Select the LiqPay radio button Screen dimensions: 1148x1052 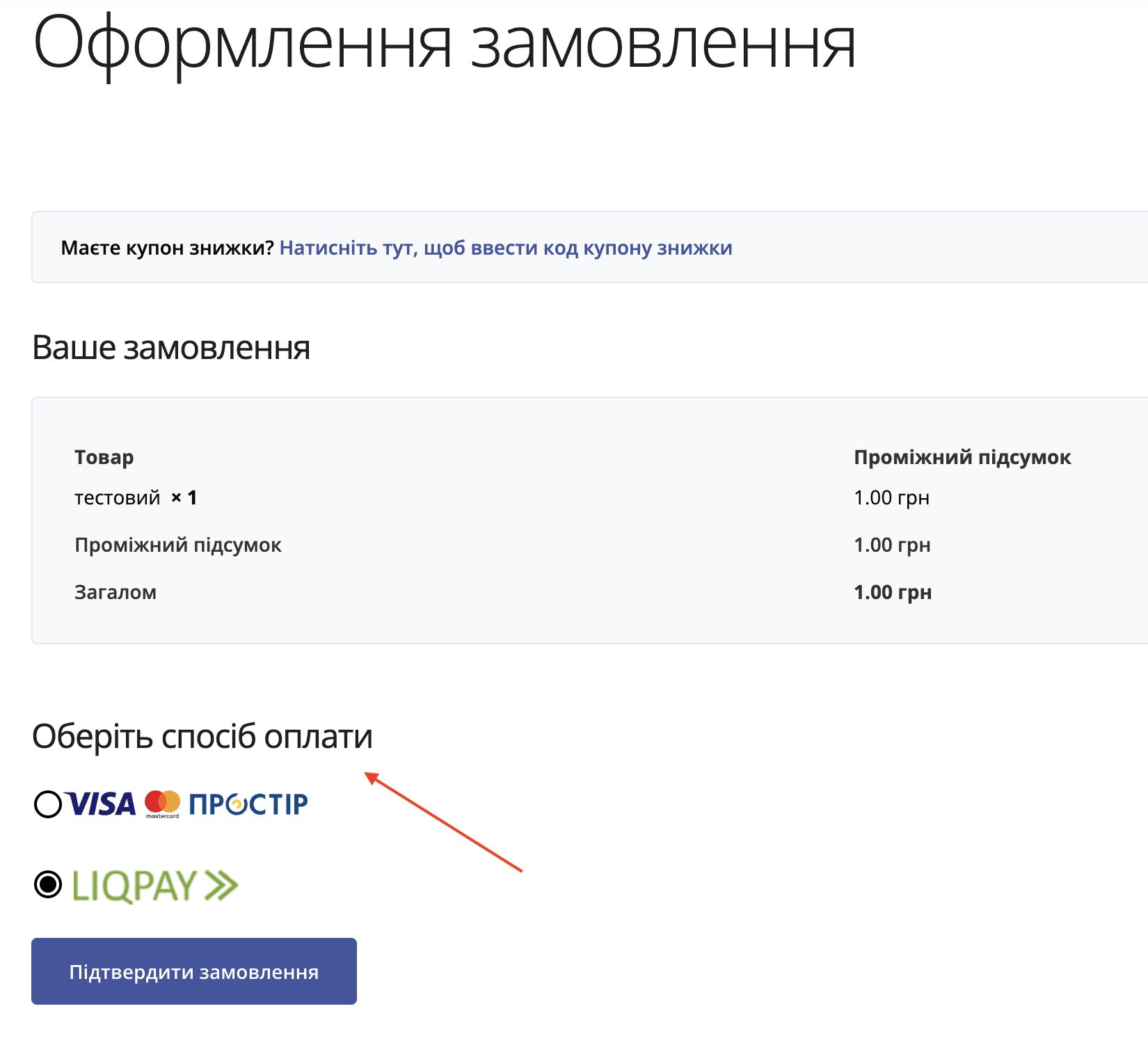[x=48, y=885]
